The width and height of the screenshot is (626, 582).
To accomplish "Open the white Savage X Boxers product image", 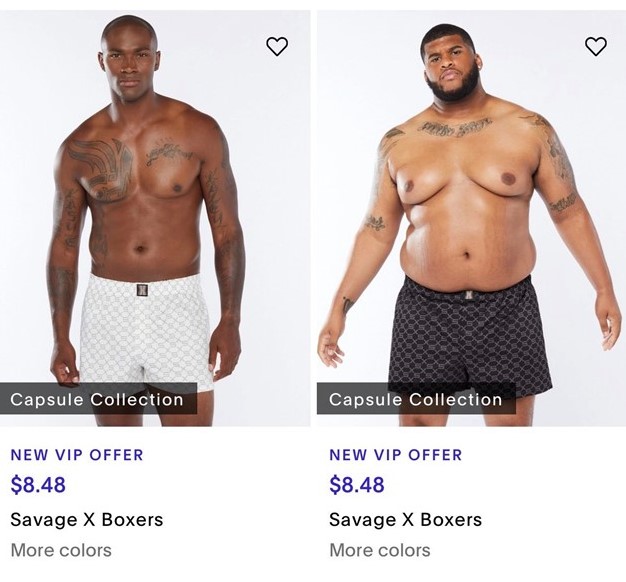I will [x=155, y=218].
